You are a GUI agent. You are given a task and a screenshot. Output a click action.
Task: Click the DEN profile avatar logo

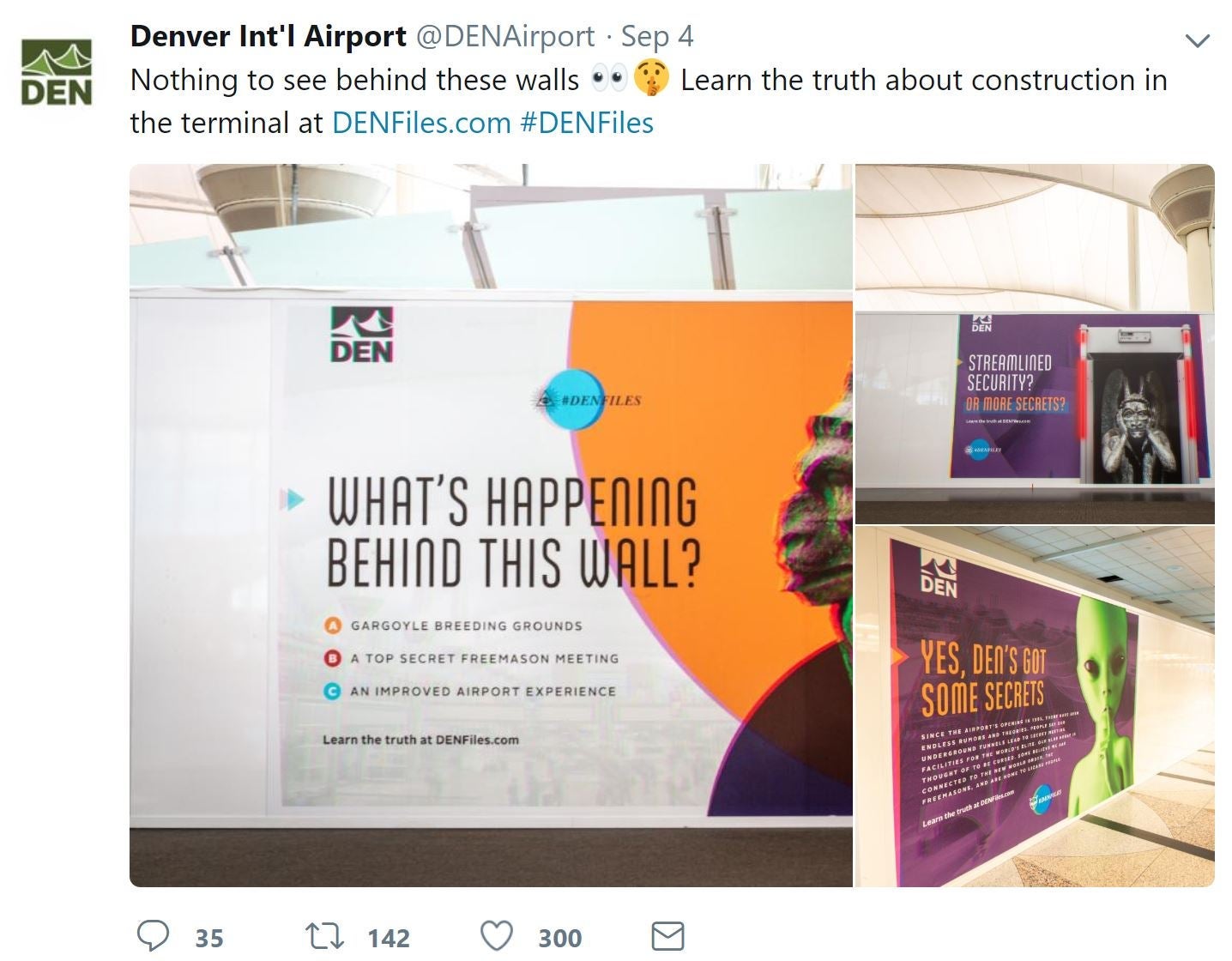tap(57, 72)
